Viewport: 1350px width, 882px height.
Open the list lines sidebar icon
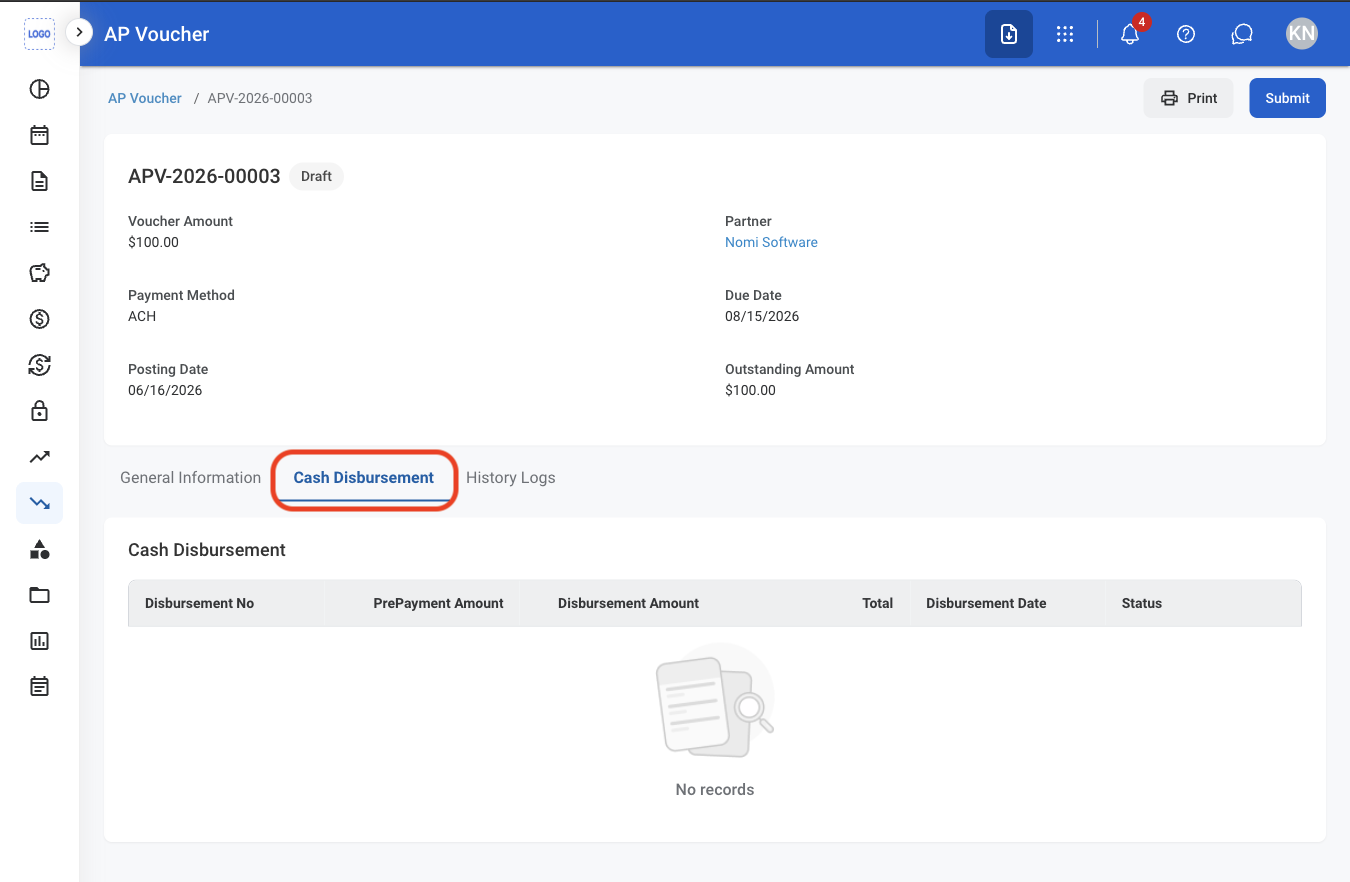39,227
